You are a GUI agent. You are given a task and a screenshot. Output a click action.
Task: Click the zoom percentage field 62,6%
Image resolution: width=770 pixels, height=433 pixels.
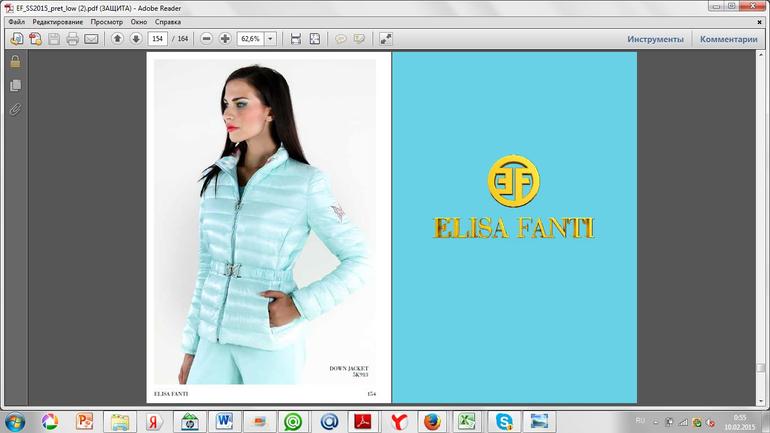point(251,39)
